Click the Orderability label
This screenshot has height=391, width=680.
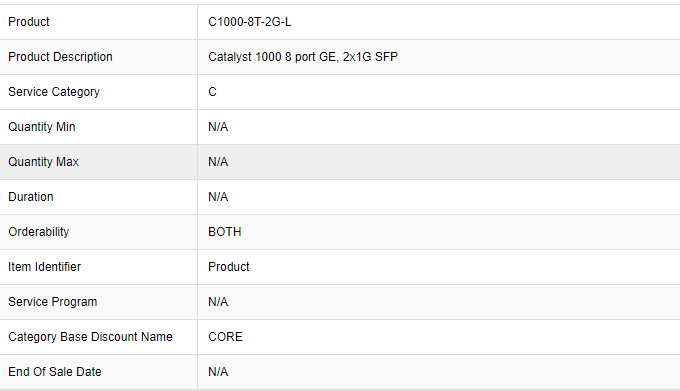click(x=39, y=232)
